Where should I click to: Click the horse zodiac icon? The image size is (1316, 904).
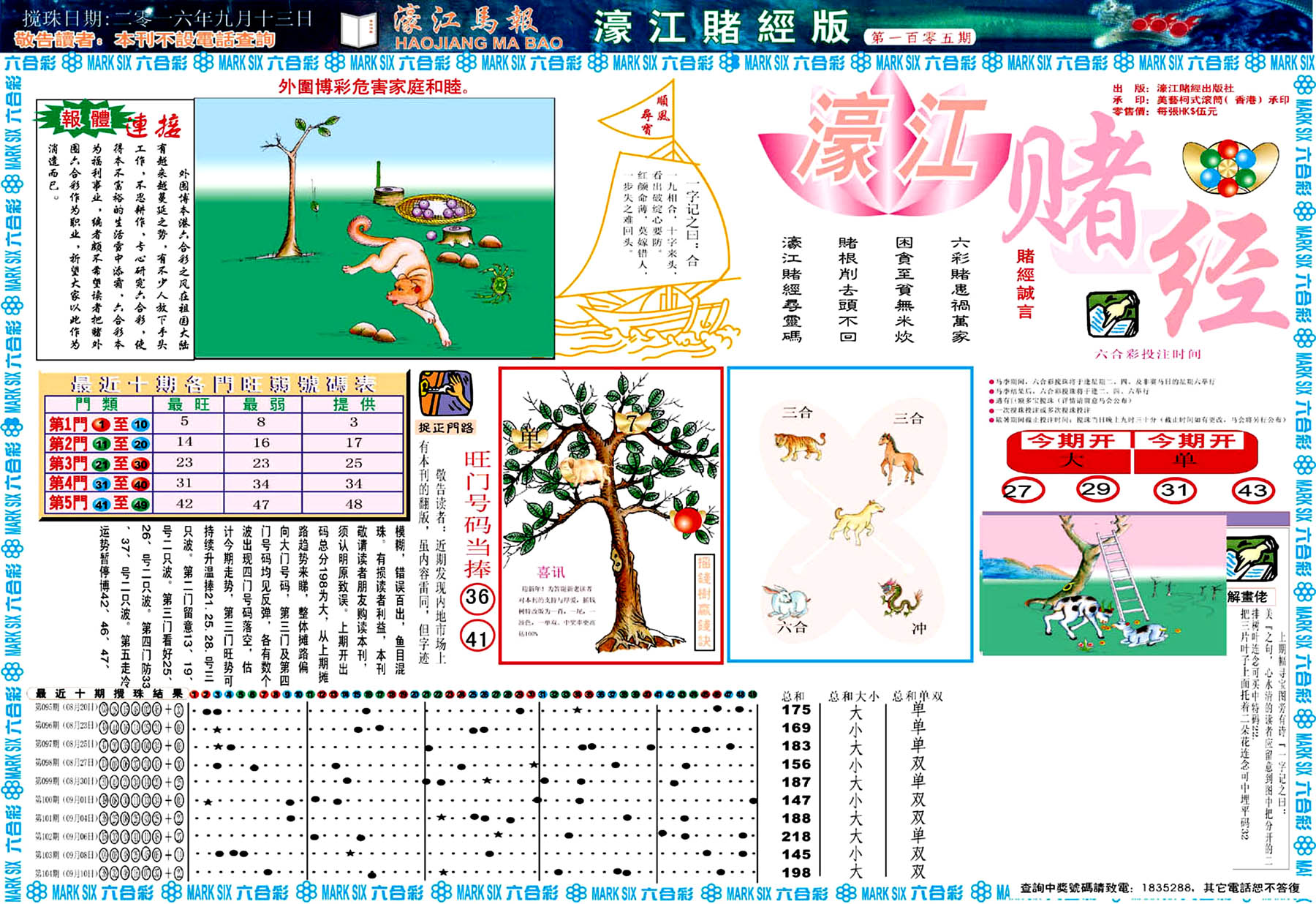(900, 458)
